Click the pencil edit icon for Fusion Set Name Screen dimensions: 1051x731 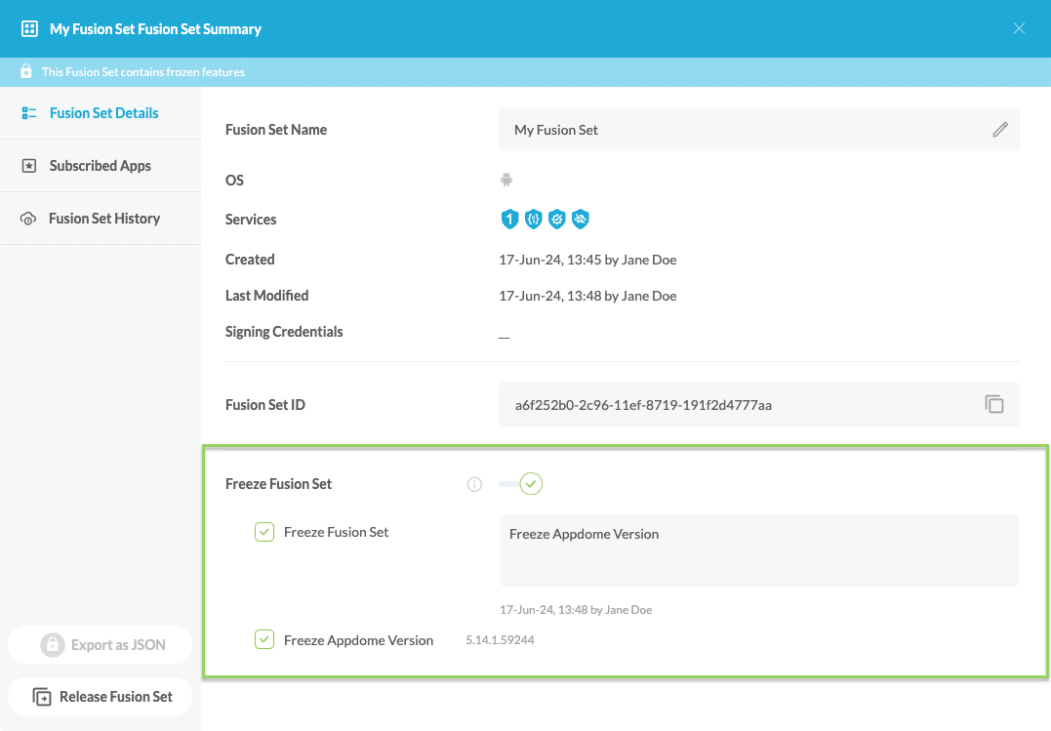(x=999, y=130)
